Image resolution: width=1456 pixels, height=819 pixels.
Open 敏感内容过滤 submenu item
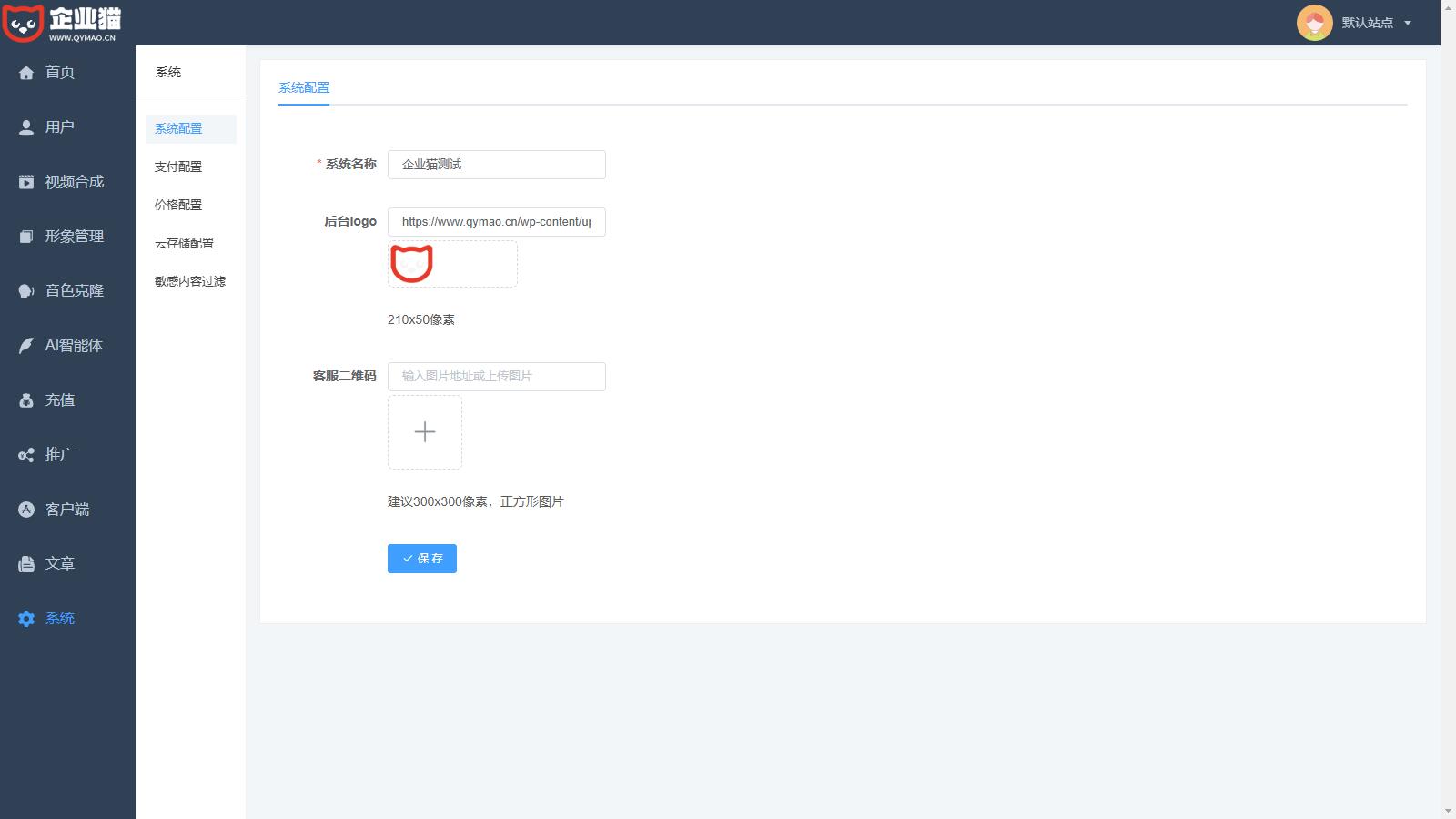tap(189, 281)
